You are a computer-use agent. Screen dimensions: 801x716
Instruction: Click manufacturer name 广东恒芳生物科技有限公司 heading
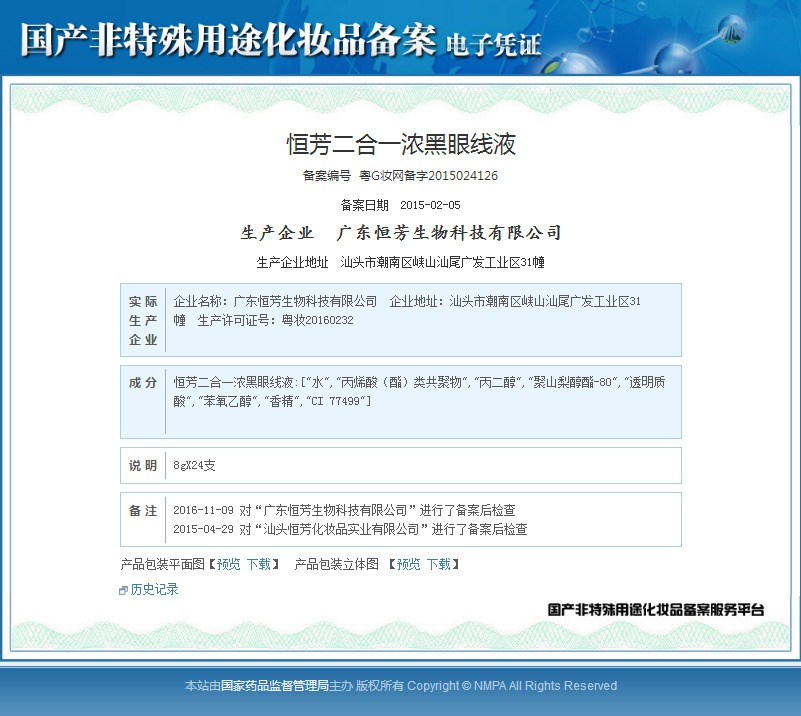[449, 233]
